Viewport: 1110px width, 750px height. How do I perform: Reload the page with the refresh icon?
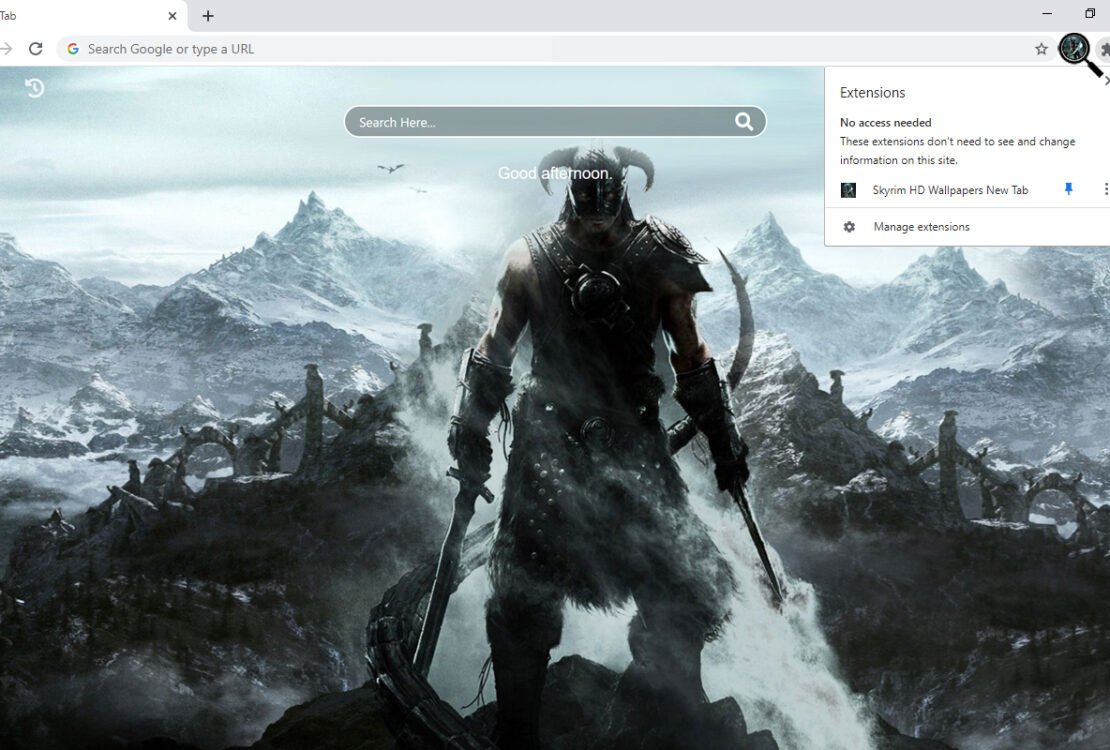(35, 49)
